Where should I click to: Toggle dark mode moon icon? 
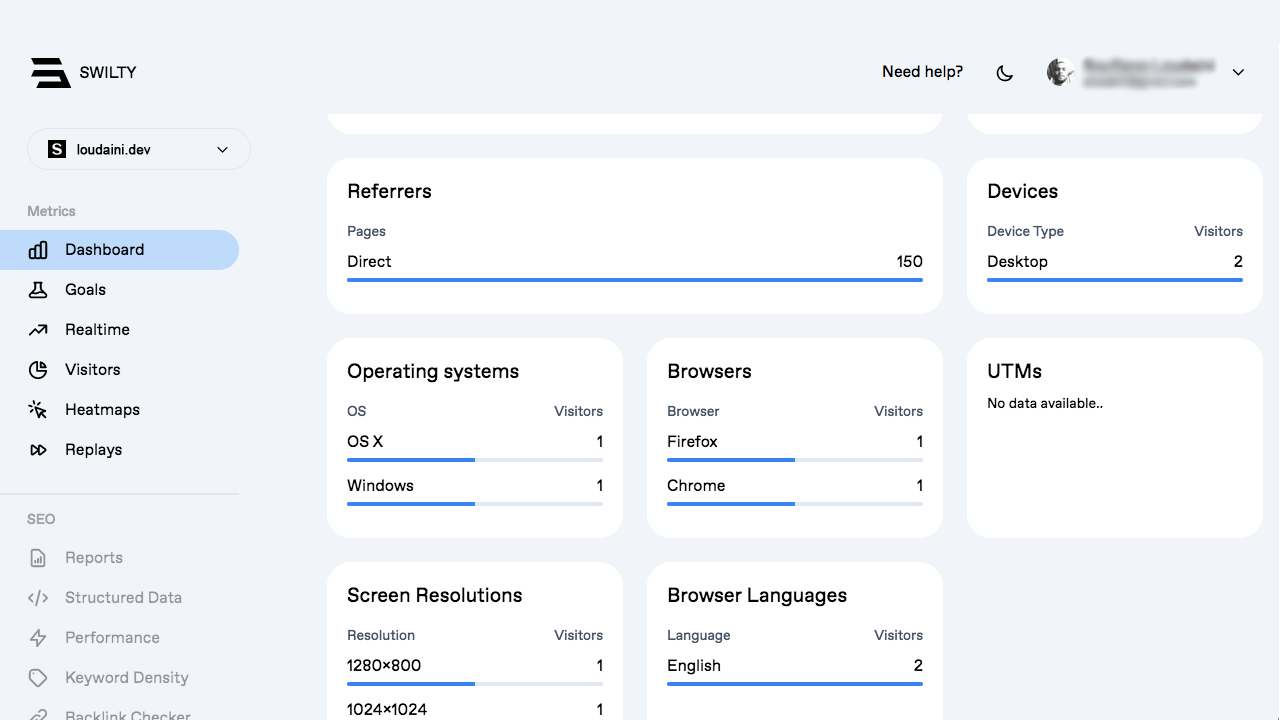tap(1005, 73)
